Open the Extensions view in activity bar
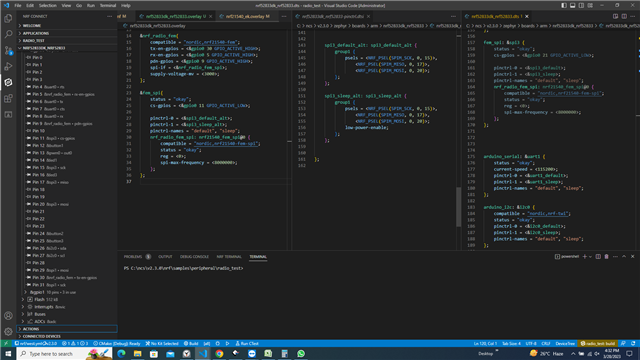Screen dimensions: 640x360 [x=8, y=98]
